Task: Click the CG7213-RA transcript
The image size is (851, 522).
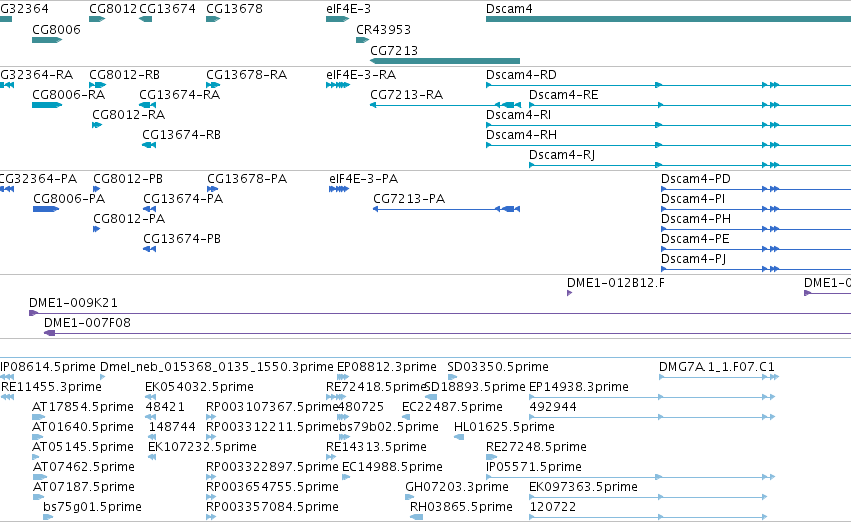Action: [x=444, y=105]
